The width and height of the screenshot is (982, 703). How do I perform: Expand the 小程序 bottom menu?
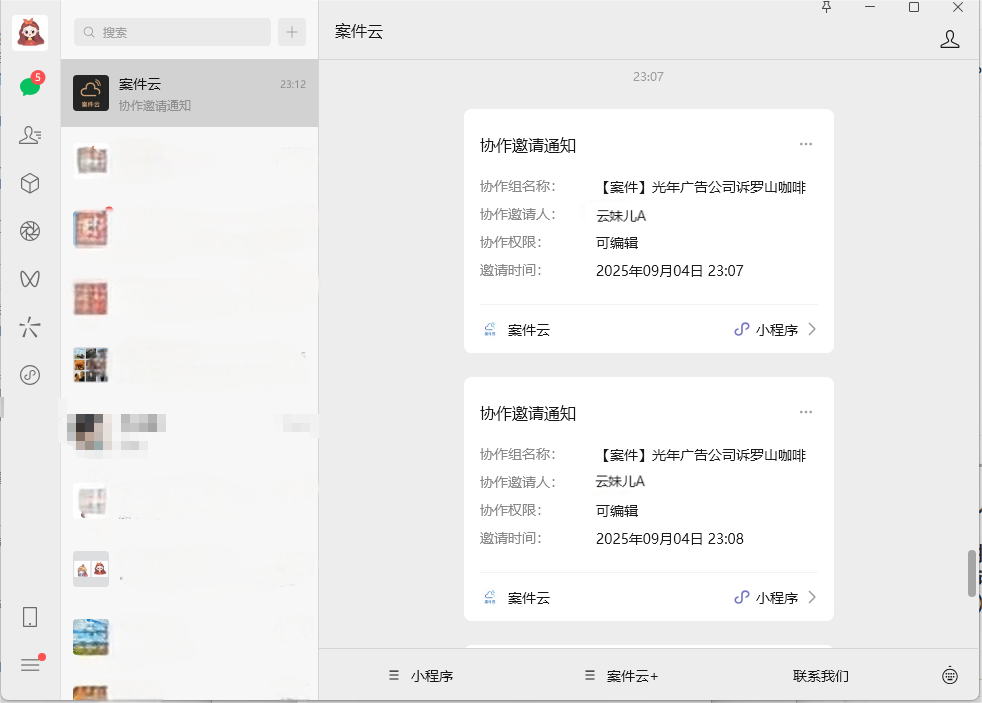click(x=422, y=676)
